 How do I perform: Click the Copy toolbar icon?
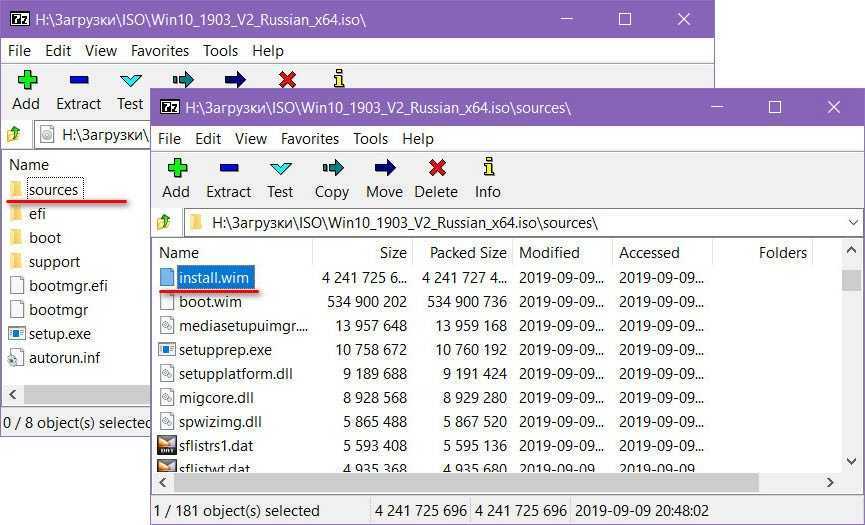click(x=331, y=168)
